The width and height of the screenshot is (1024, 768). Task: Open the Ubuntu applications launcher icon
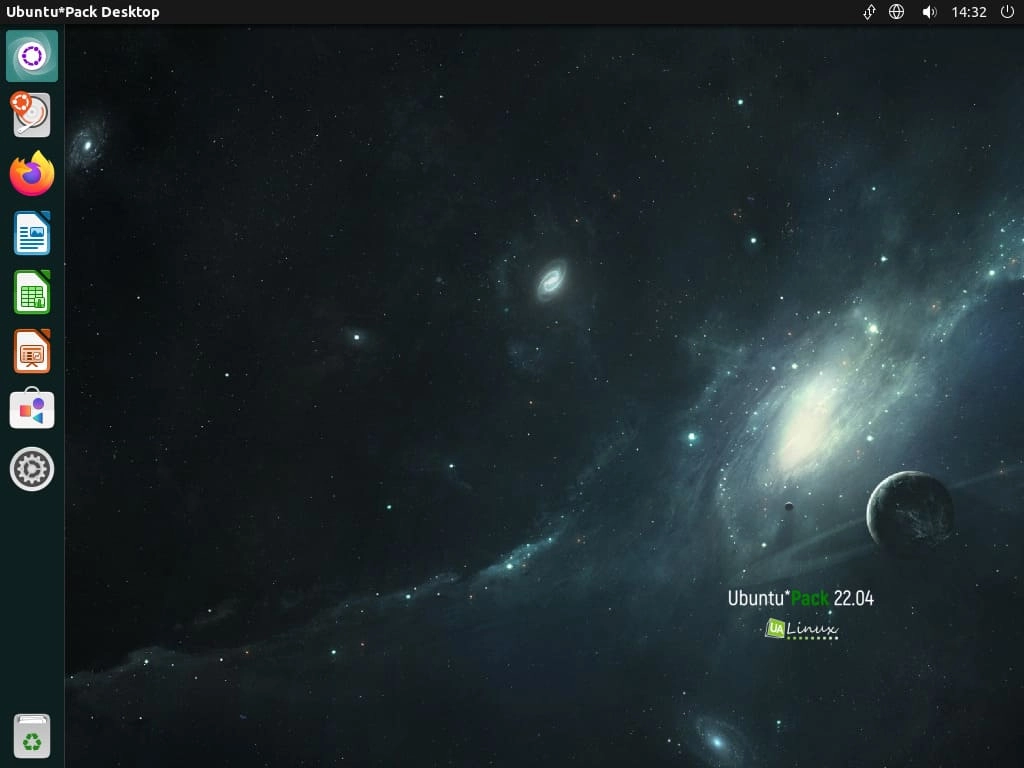click(x=32, y=56)
